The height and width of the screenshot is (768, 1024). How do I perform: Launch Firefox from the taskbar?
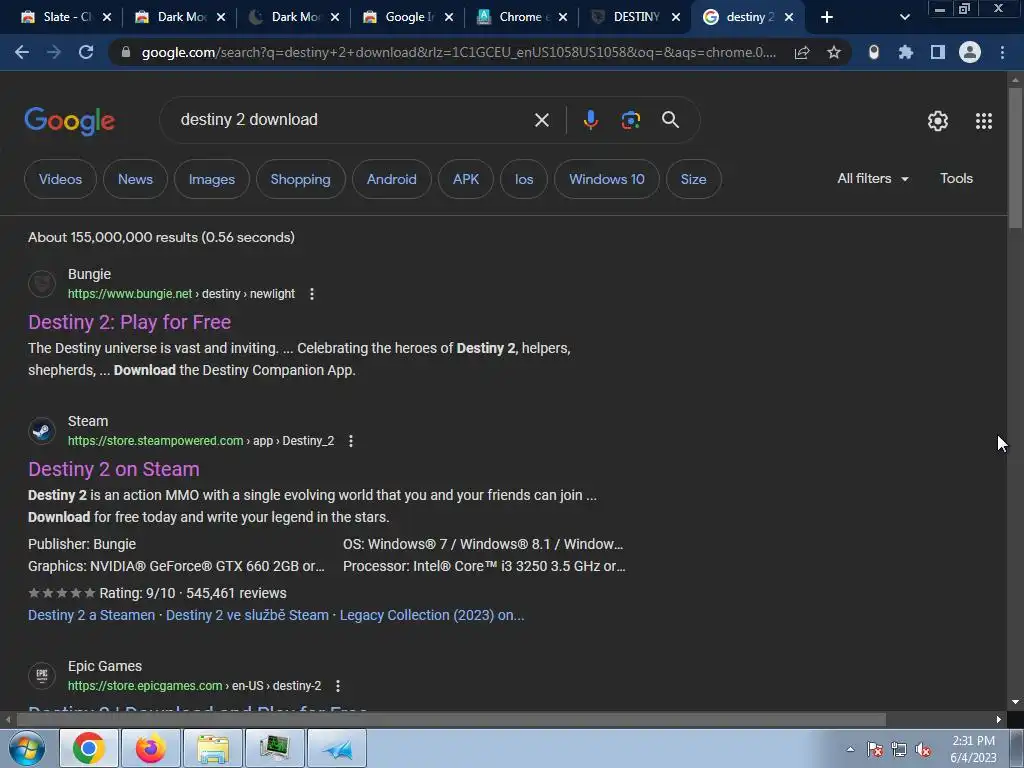coord(150,748)
